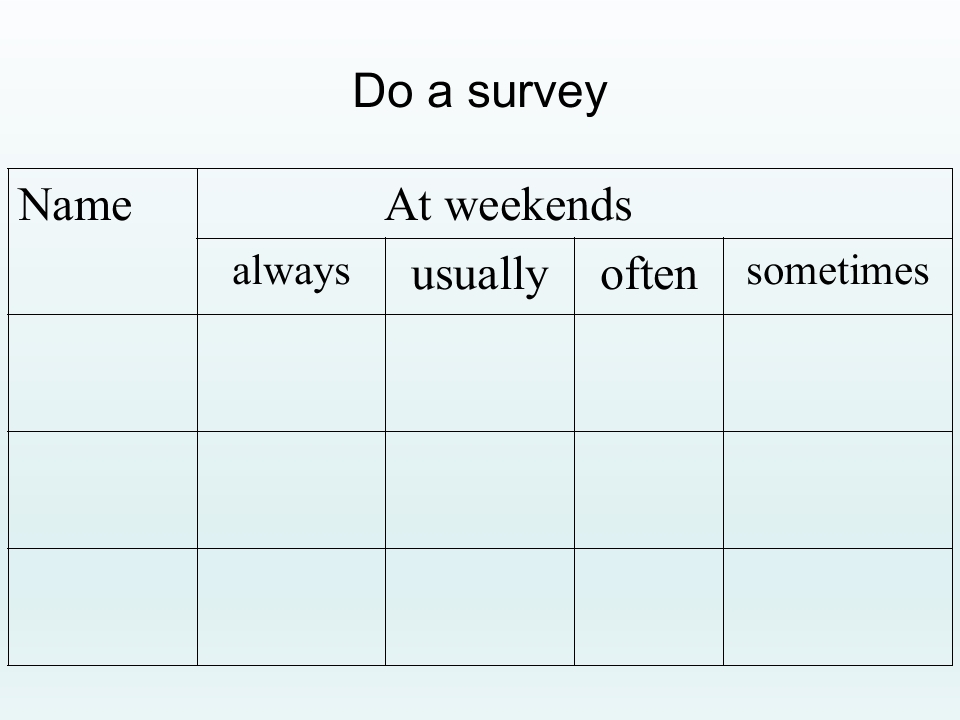Click second row cell under 'always'
960x720 pixels.
pos(291,490)
